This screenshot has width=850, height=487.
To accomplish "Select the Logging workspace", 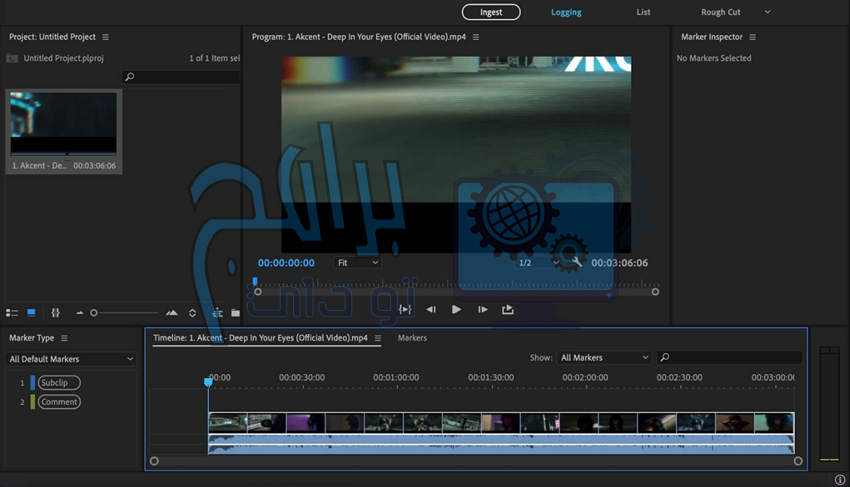I will point(566,12).
